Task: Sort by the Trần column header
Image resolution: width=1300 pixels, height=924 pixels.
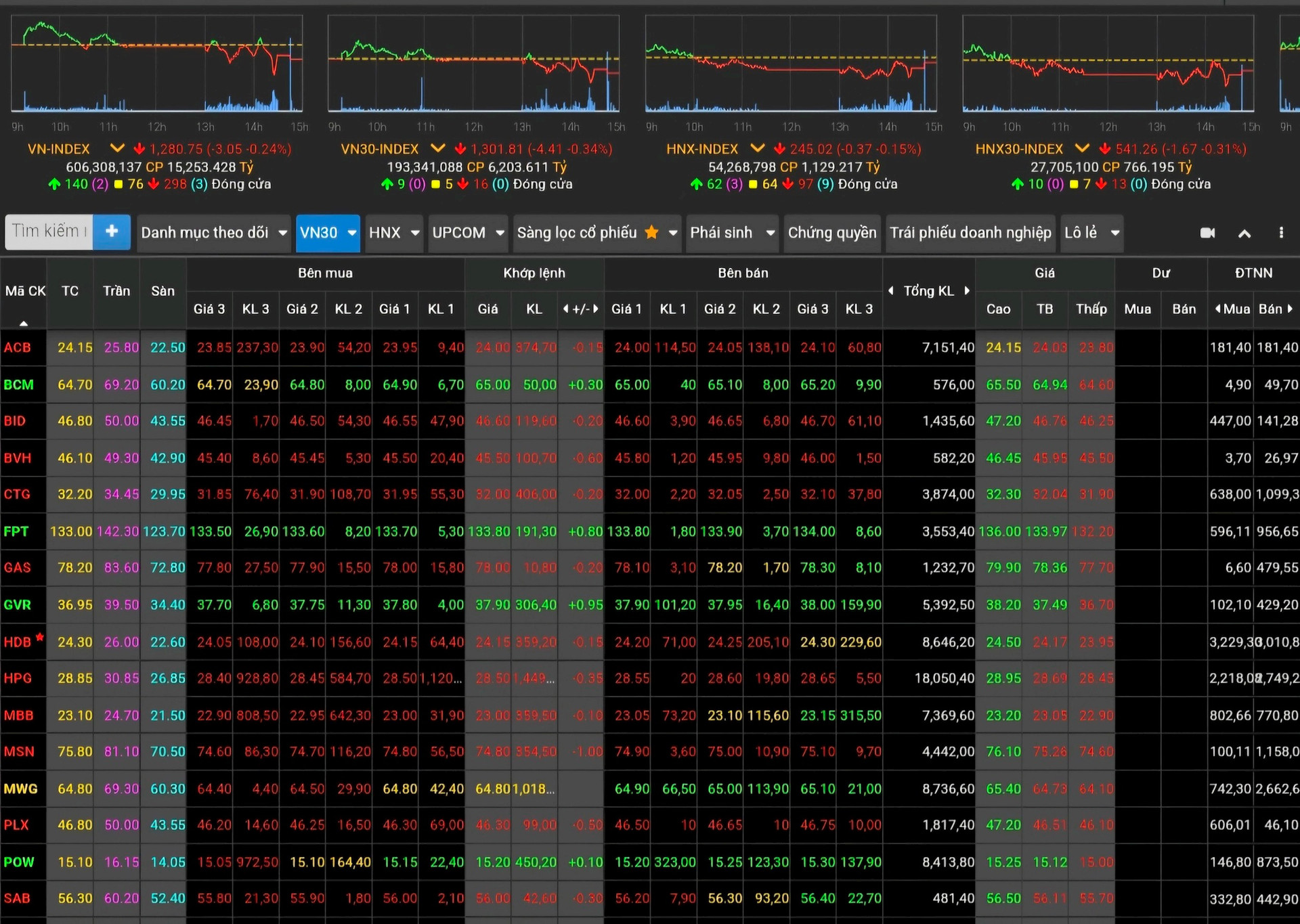Action: click(x=116, y=291)
